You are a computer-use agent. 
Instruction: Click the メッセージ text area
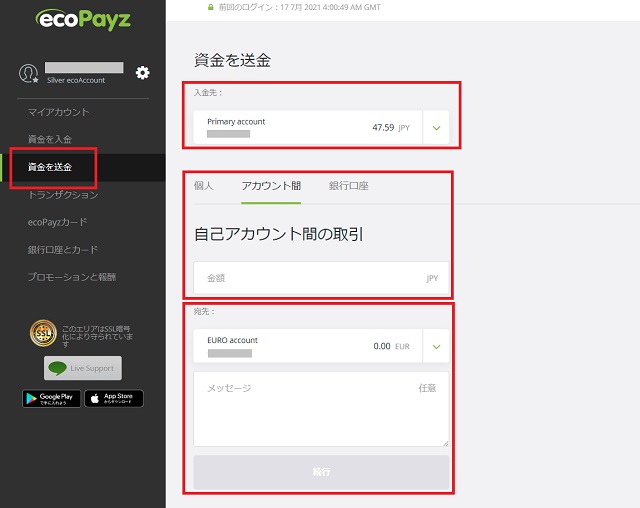click(320, 410)
